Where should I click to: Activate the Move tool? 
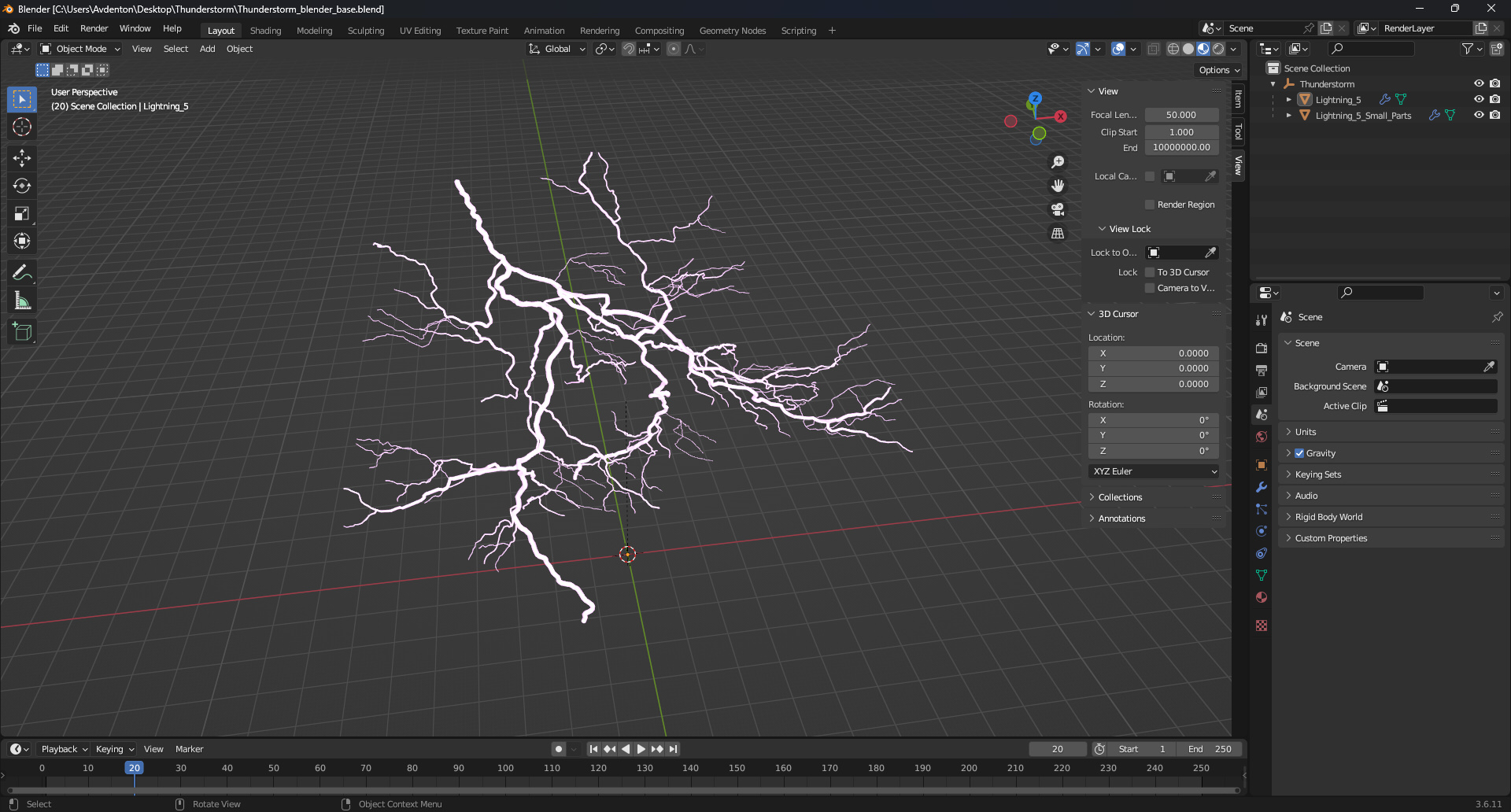(22, 158)
